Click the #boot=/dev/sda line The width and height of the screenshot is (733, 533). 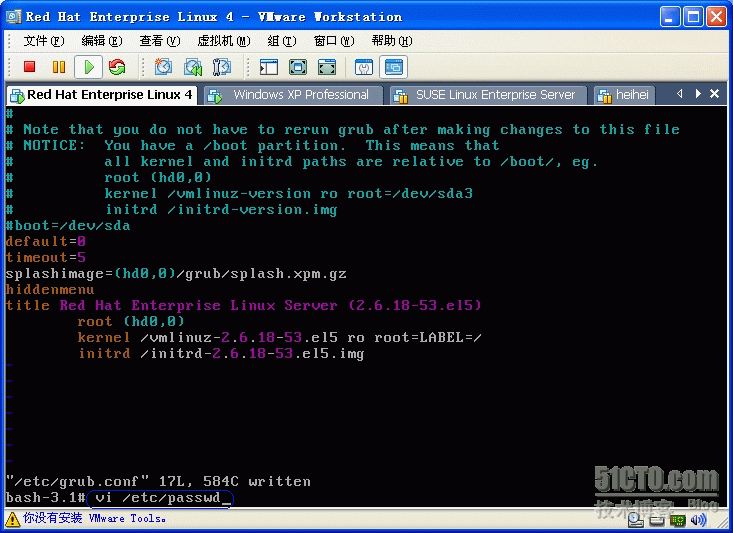68,225
